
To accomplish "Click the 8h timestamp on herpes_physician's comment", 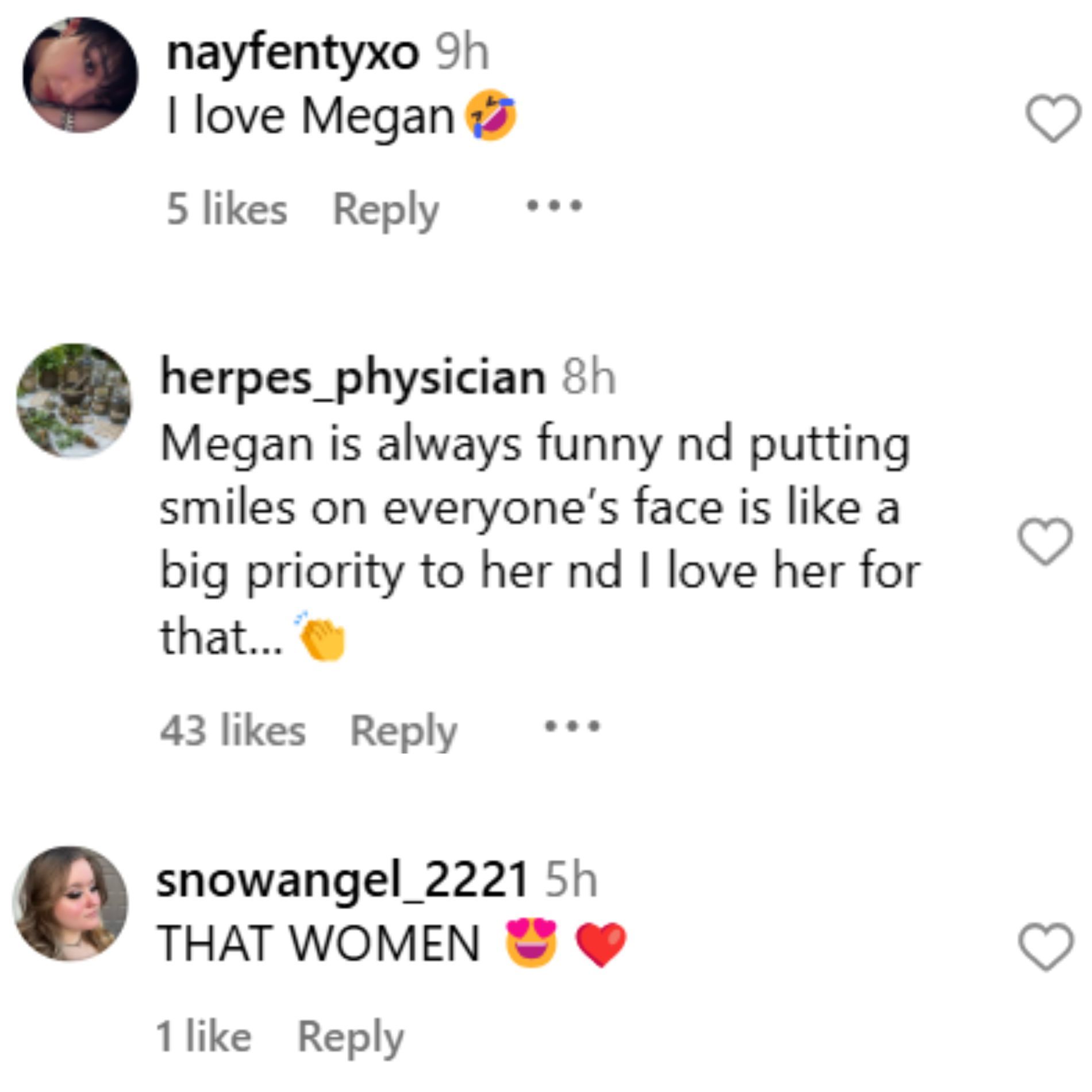I will 589,378.
